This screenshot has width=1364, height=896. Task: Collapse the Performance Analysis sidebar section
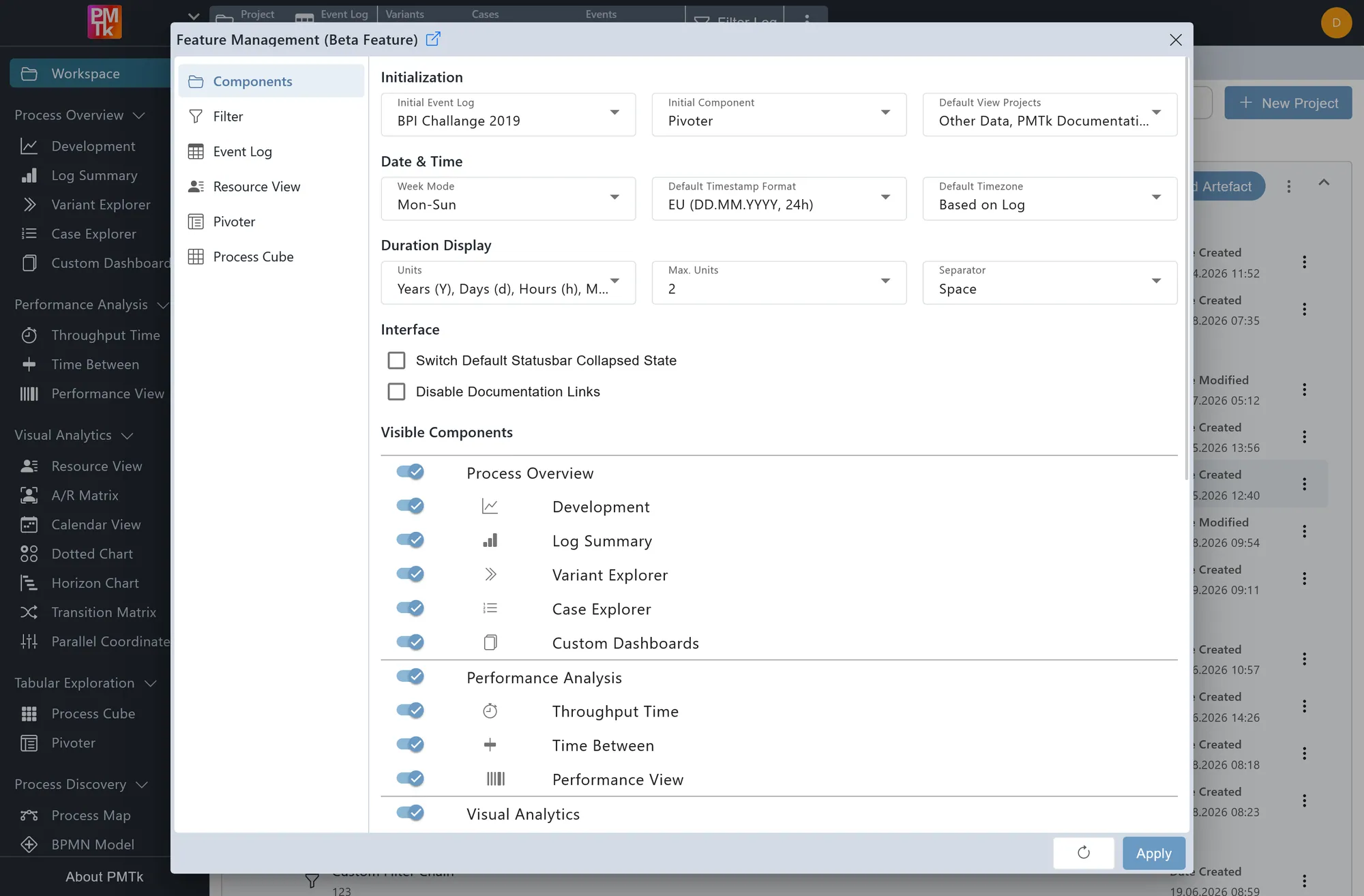[162, 305]
